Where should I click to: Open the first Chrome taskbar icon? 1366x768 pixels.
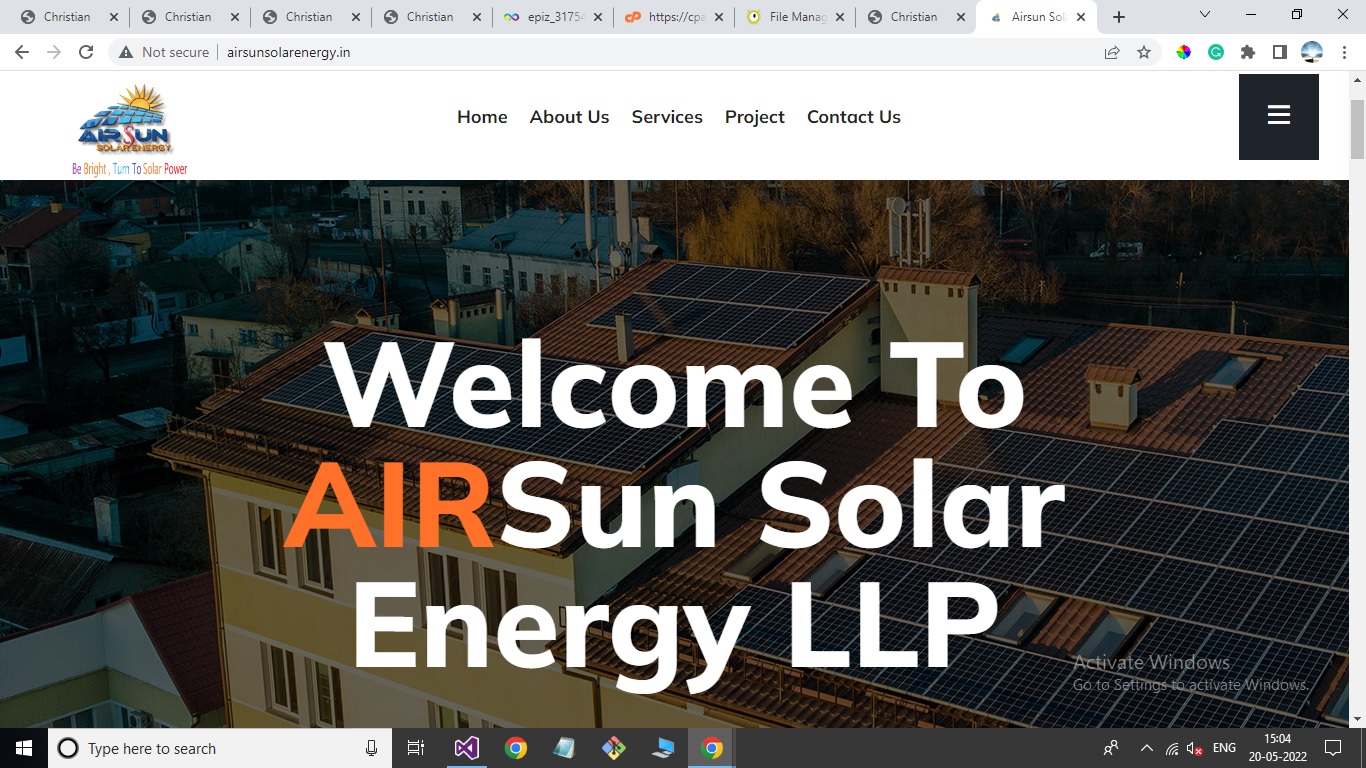pos(515,748)
